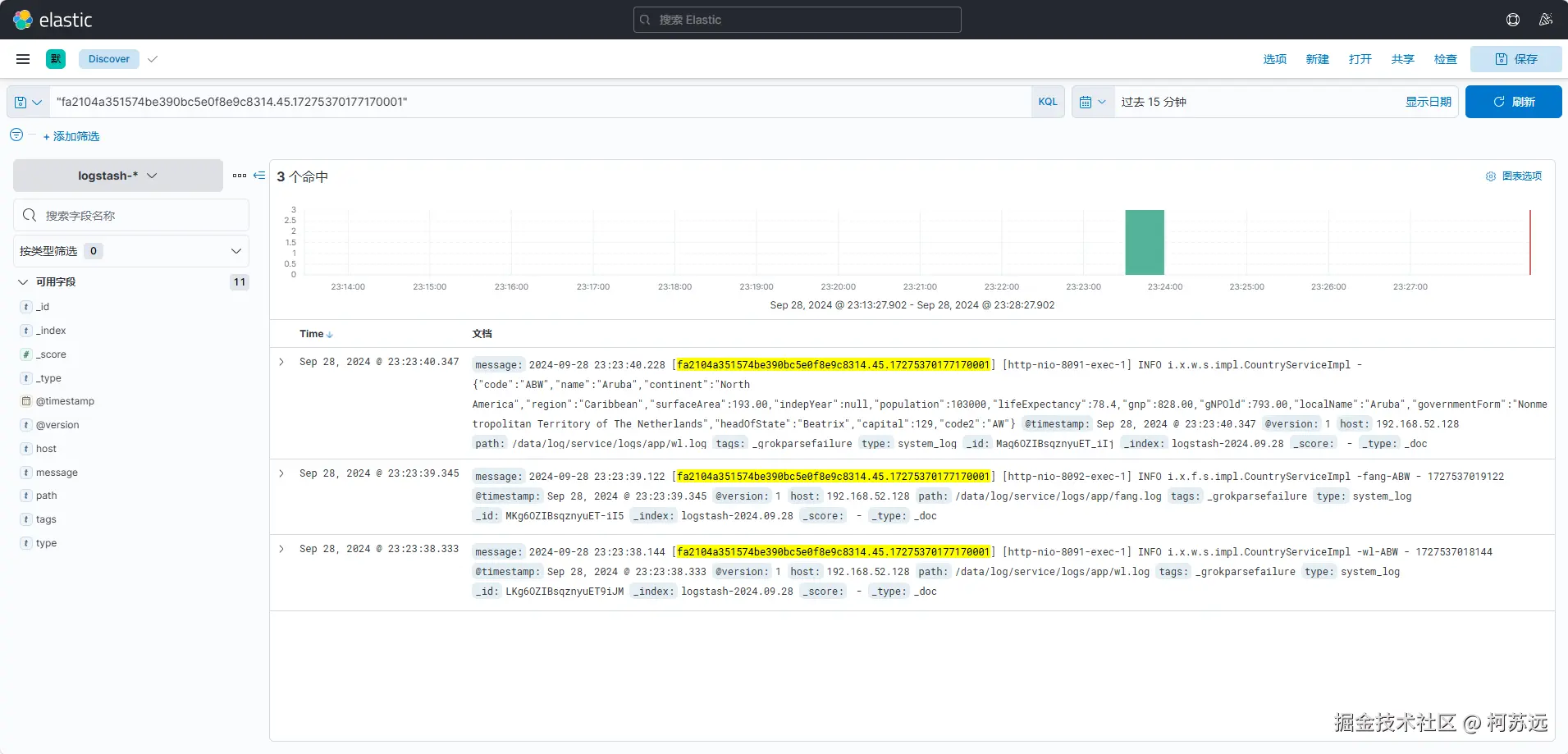
Task: Expand the 23:23:40.347 log row
Action: [281, 362]
